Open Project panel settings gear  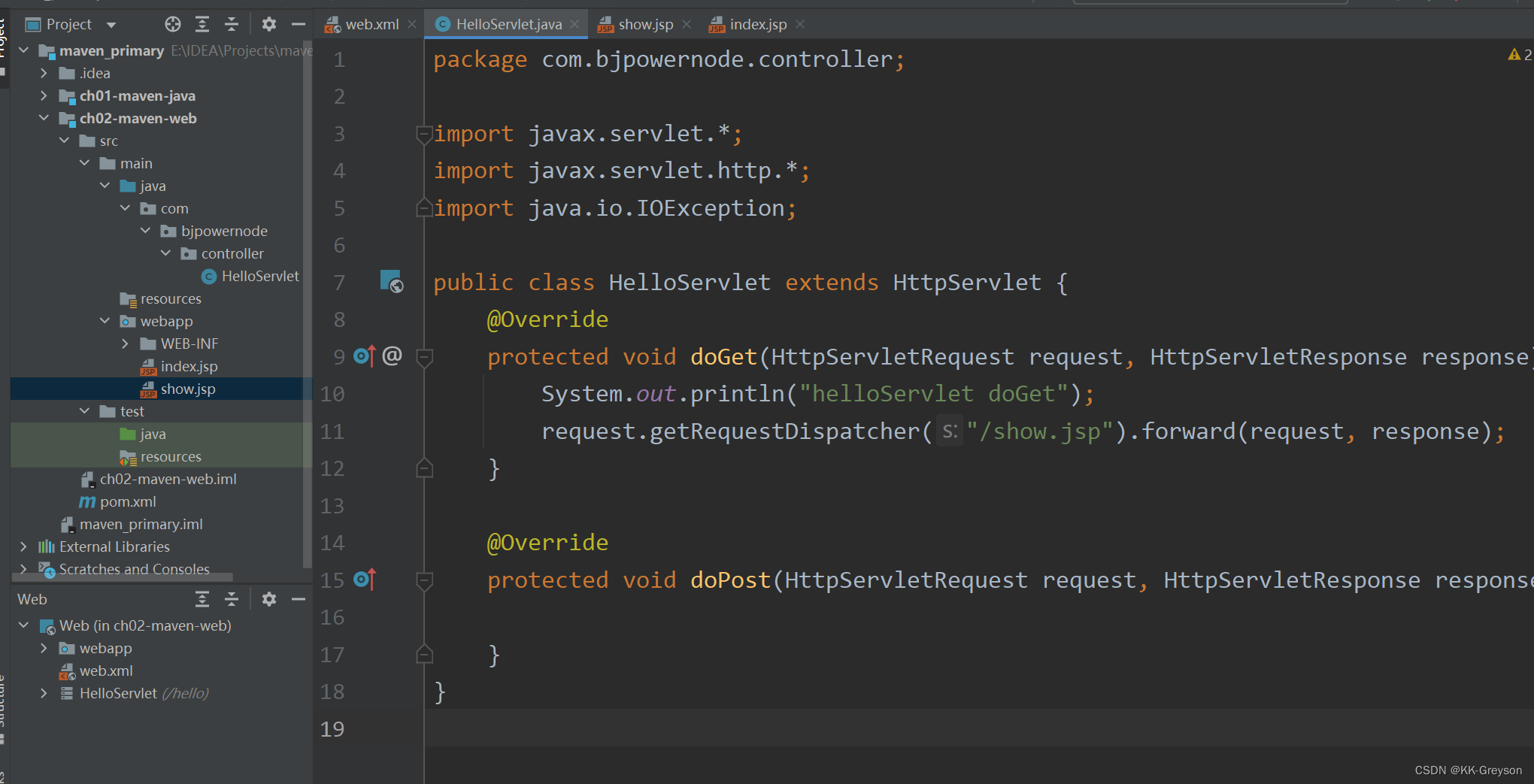coord(269,25)
